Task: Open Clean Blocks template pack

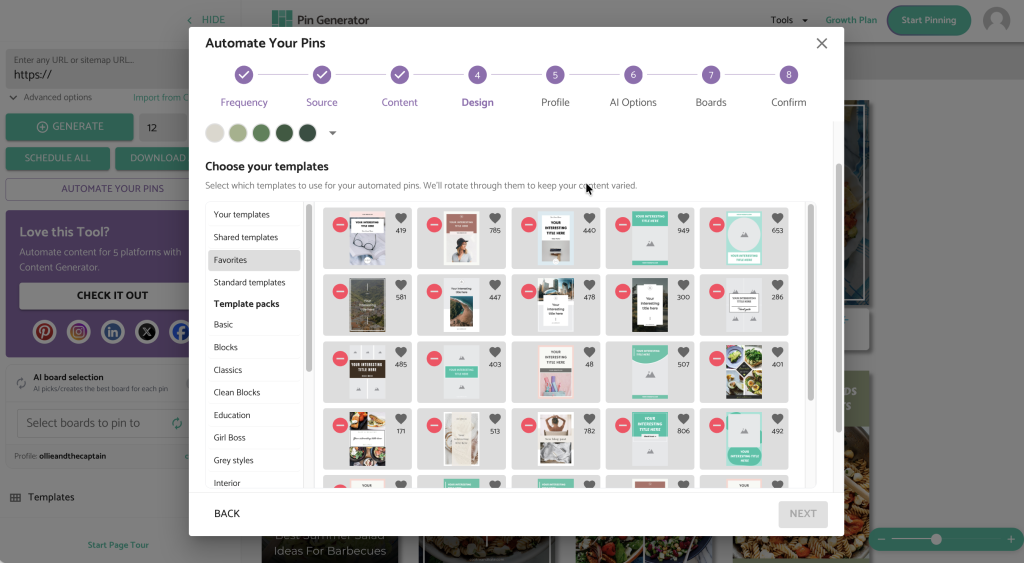Action: (x=254, y=393)
